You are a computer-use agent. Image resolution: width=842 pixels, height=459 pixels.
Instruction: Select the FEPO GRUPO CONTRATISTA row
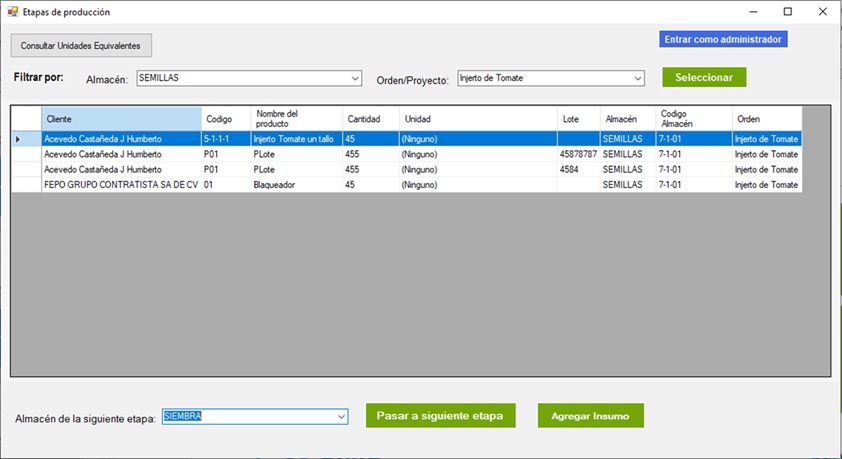(x=120, y=185)
